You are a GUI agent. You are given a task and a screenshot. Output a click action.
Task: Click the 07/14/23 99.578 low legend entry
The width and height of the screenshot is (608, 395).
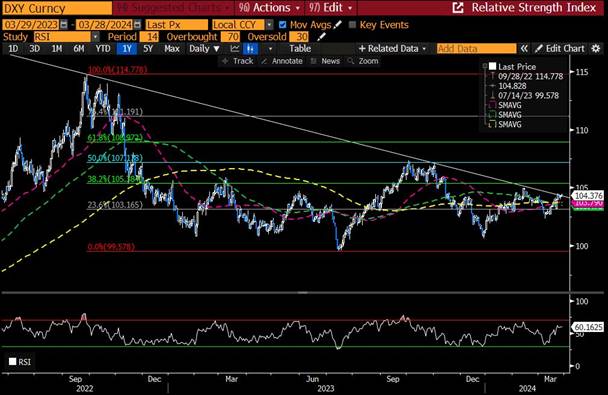click(528, 96)
